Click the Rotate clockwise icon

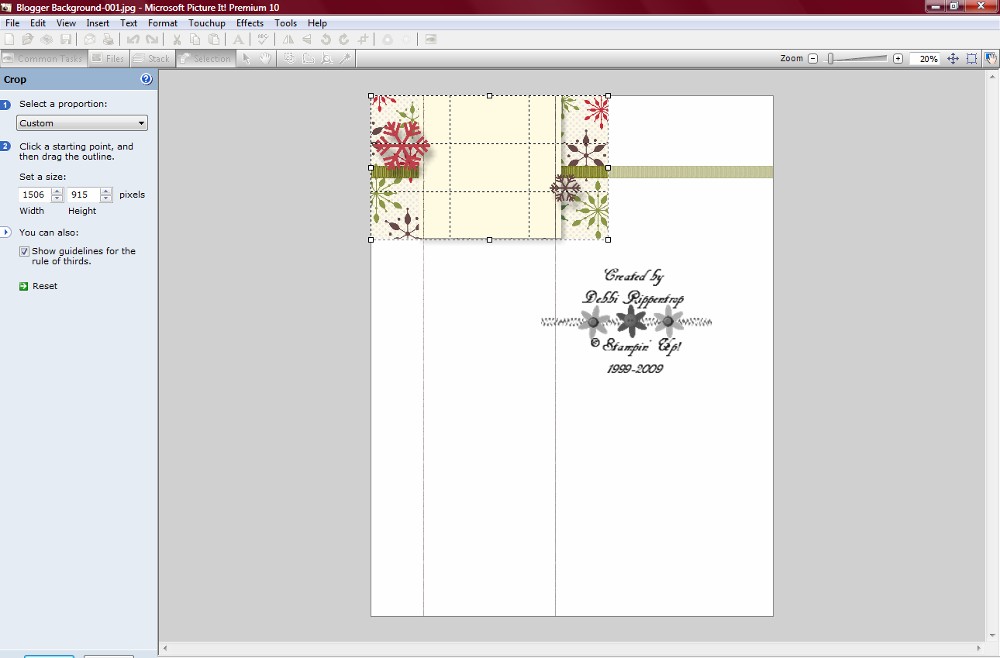click(344, 40)
